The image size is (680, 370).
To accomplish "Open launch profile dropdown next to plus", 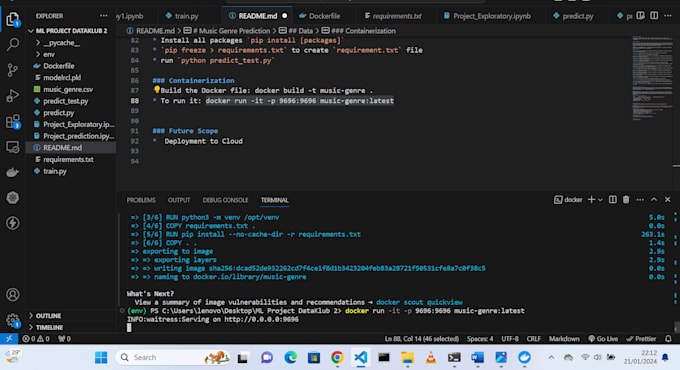I will [x=600, y=200].
